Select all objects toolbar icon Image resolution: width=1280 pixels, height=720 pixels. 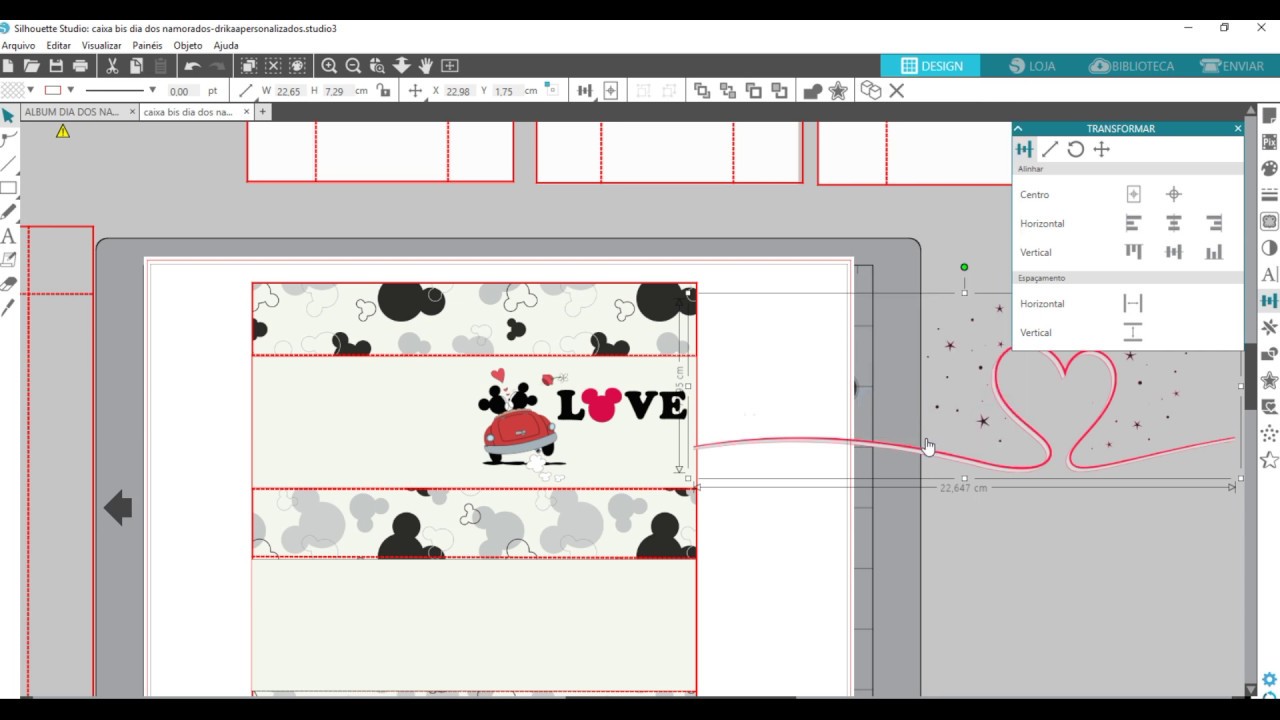[249, 66]
